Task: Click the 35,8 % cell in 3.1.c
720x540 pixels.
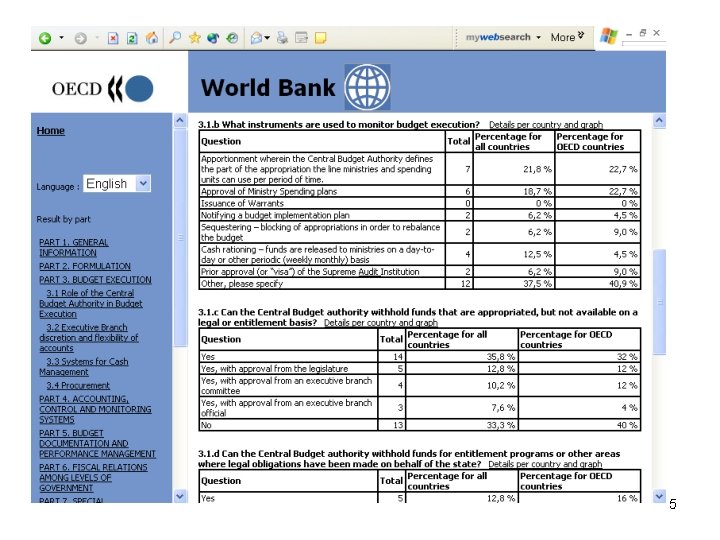Action: coord(461,357)
